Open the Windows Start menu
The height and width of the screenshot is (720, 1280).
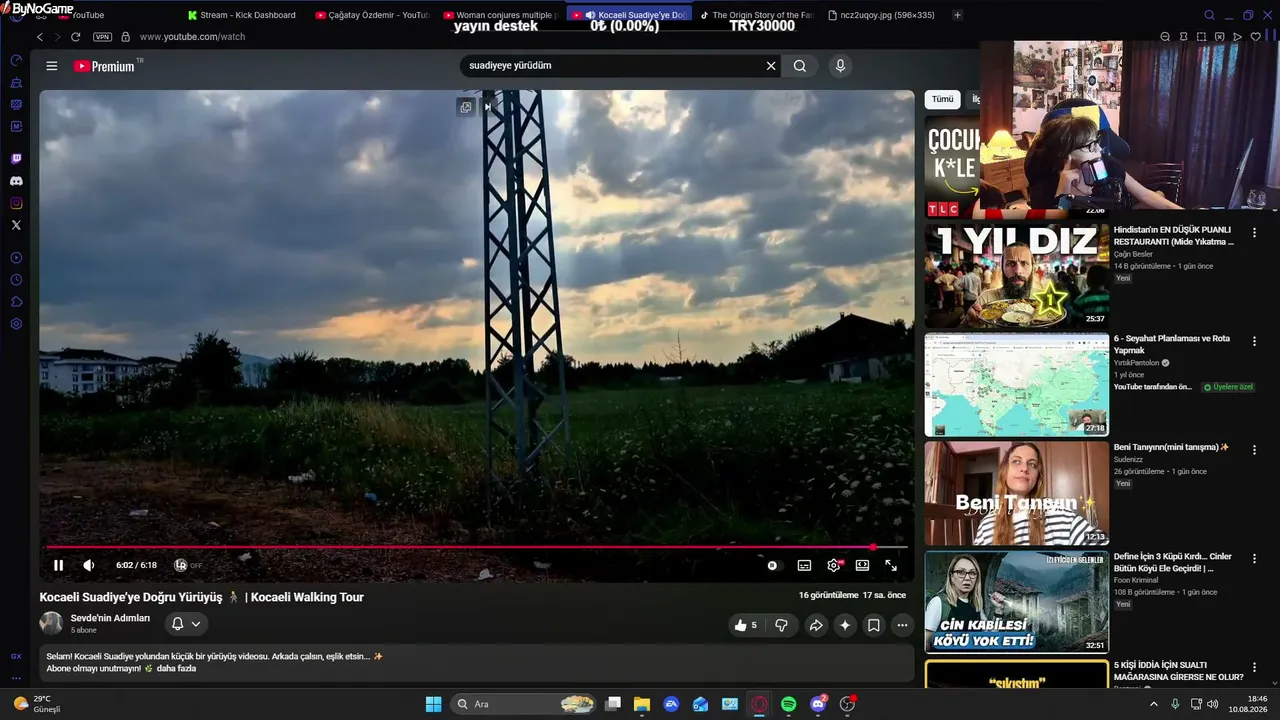point(433,704)
